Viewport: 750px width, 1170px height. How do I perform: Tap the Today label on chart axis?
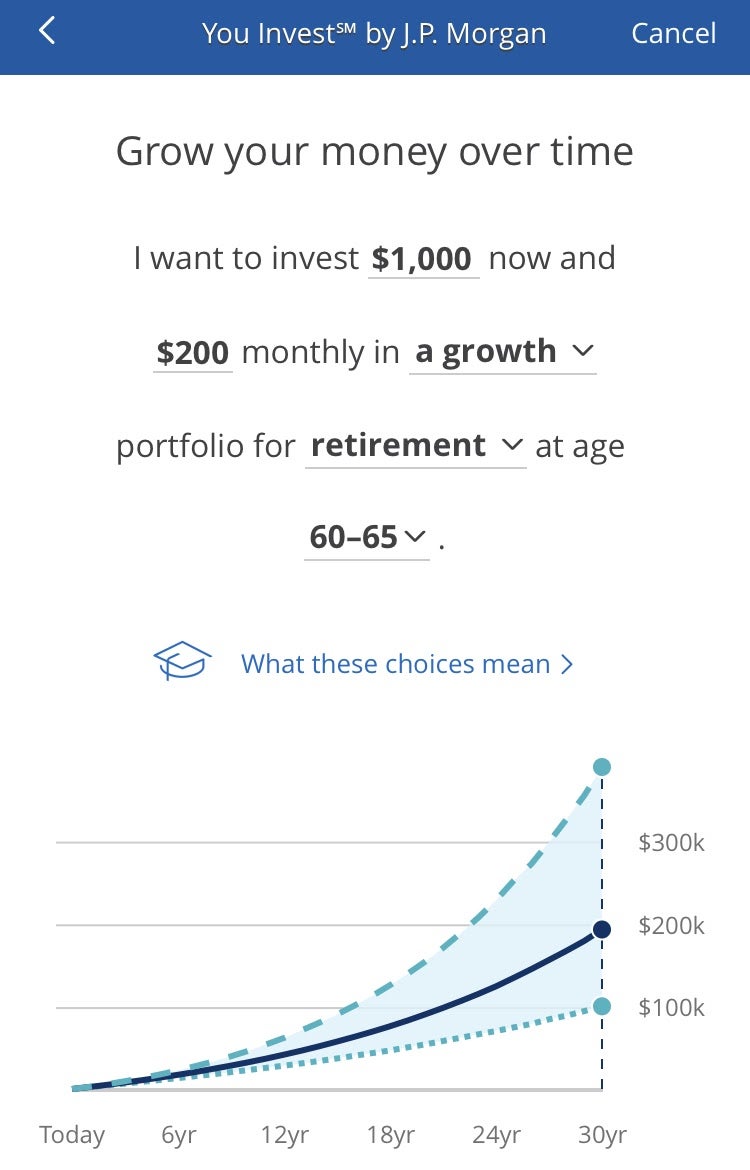click(72, 1135)
